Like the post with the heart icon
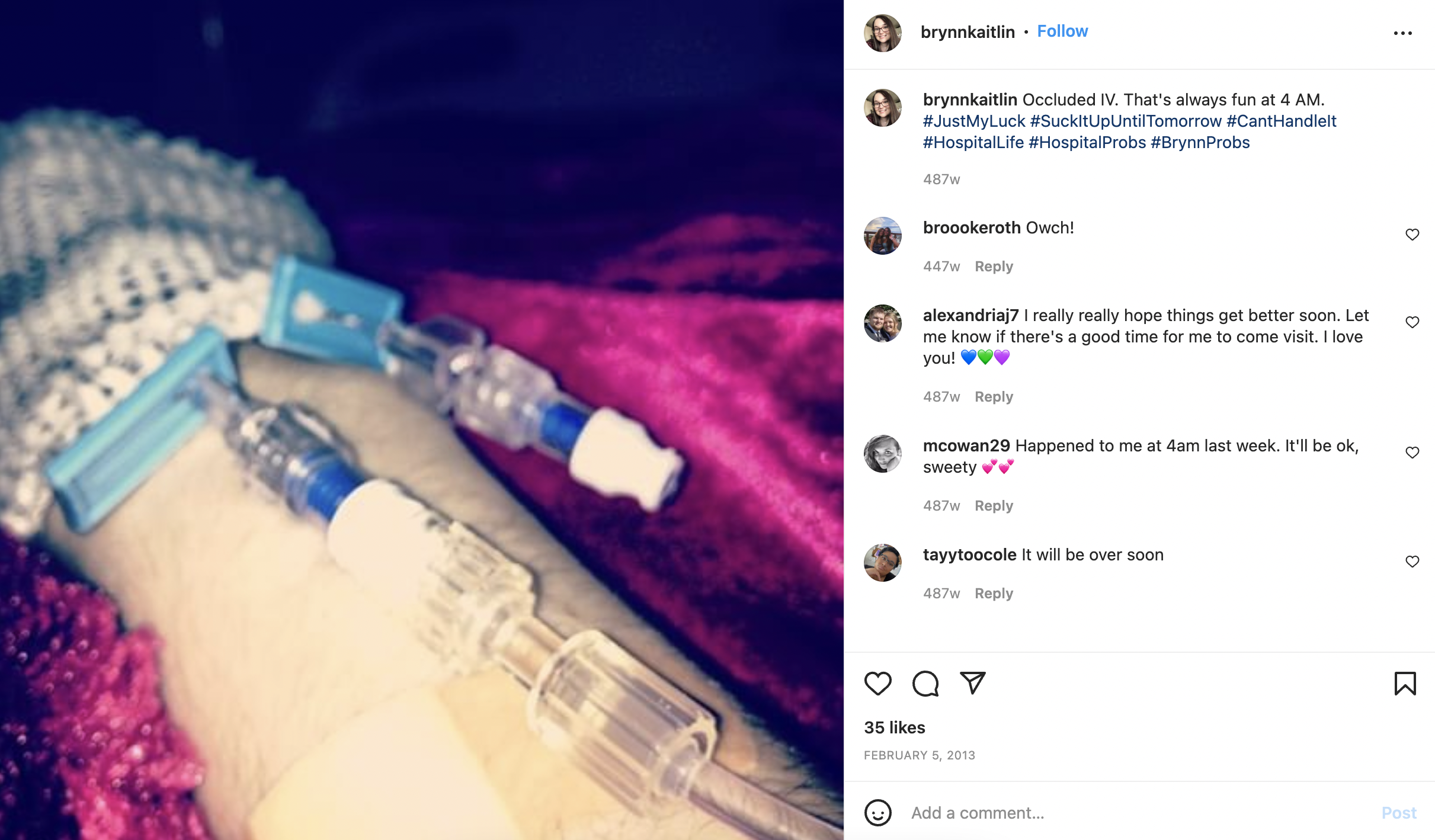Viewport: 1435px width, 840px height. click(x=877, y=684)
